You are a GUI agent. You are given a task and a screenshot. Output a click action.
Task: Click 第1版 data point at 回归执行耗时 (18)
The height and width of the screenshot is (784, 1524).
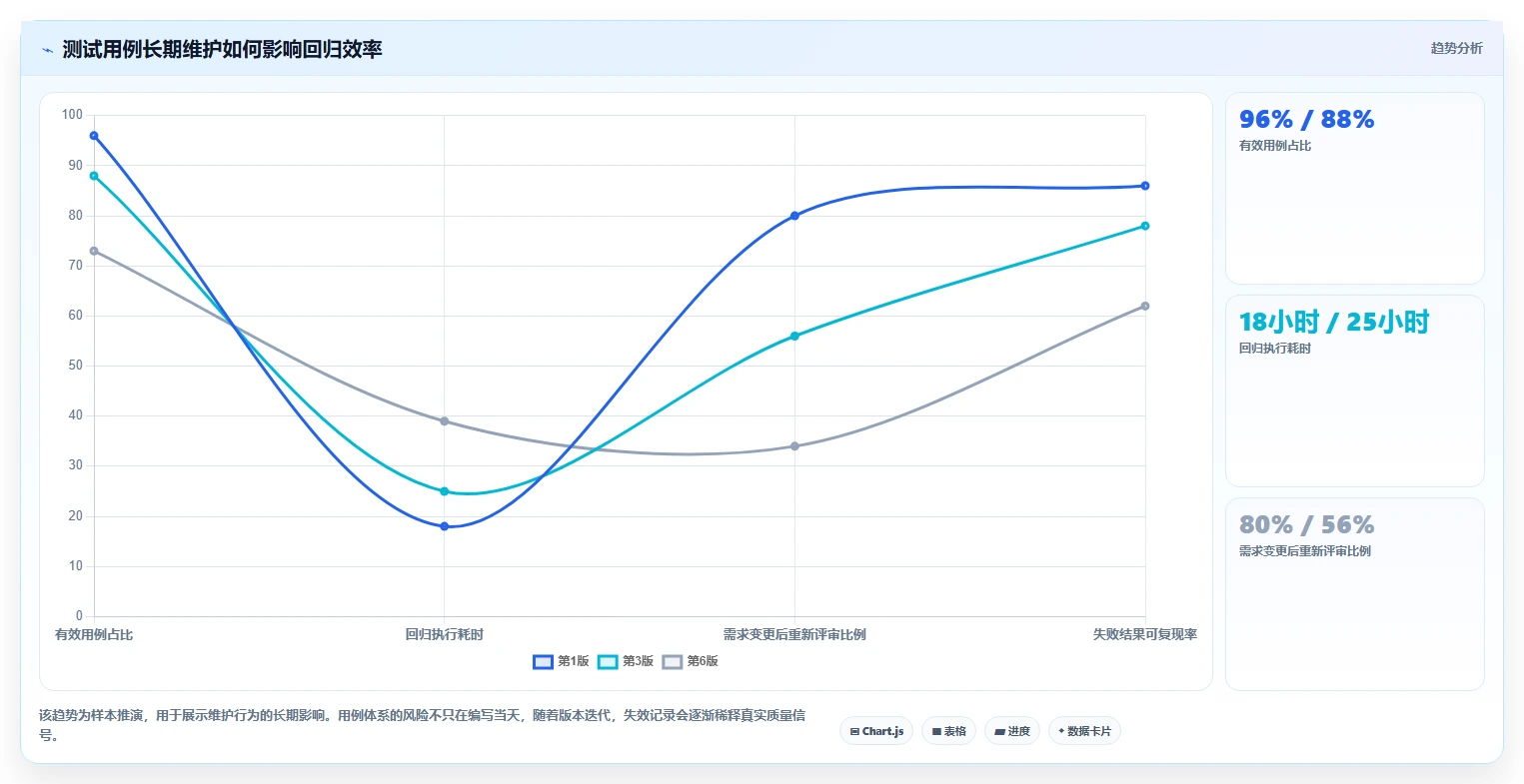coord(445,526)
